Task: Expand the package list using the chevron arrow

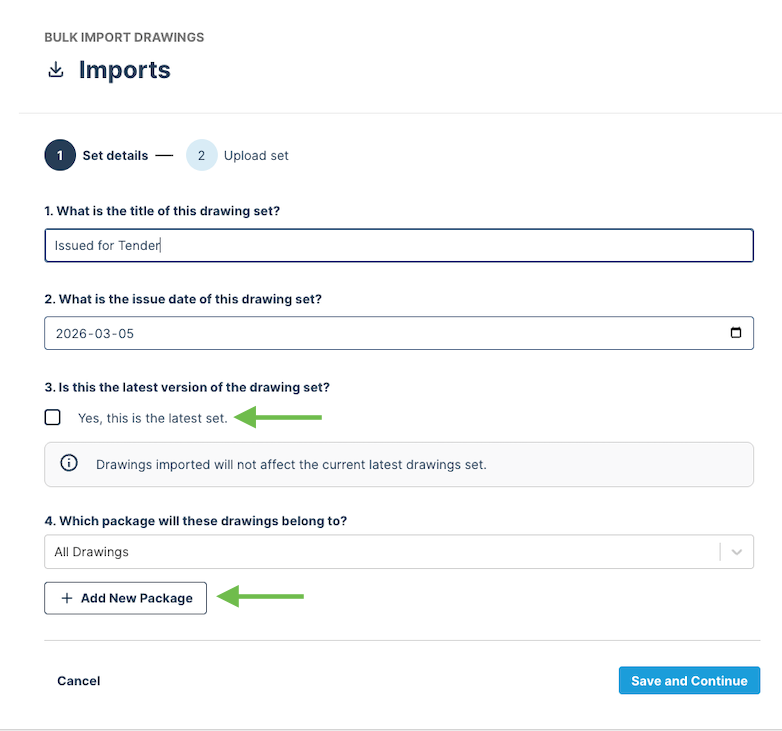Action: 737,552
